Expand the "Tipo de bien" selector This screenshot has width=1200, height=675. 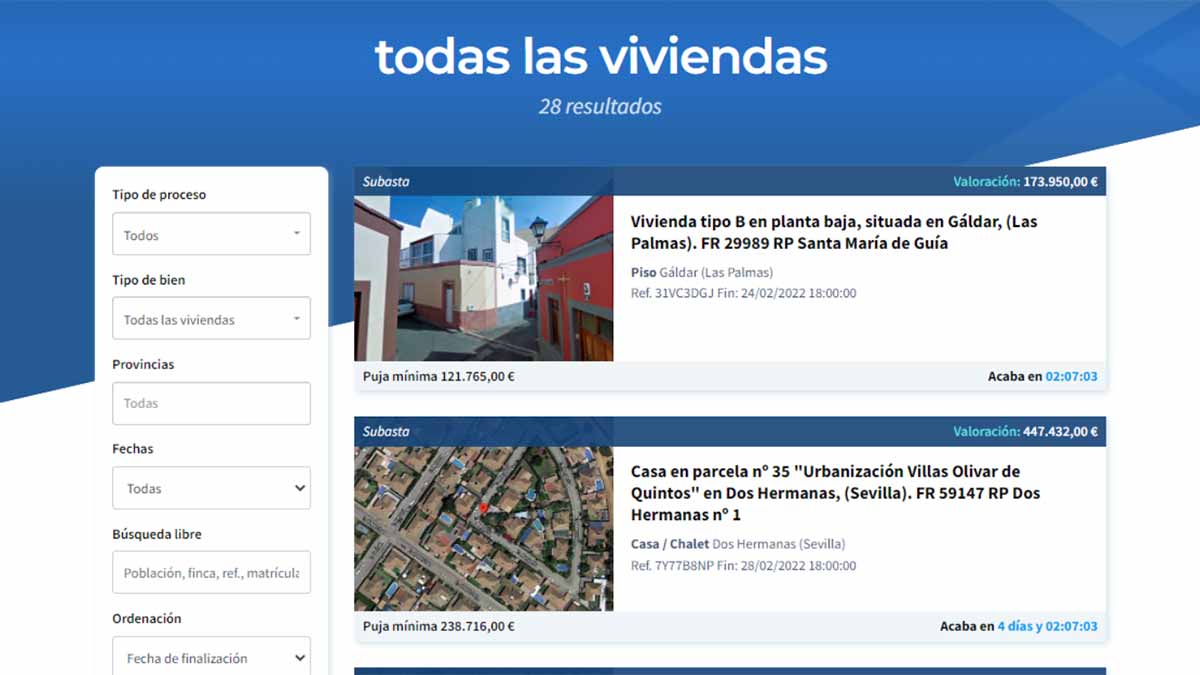211,318
